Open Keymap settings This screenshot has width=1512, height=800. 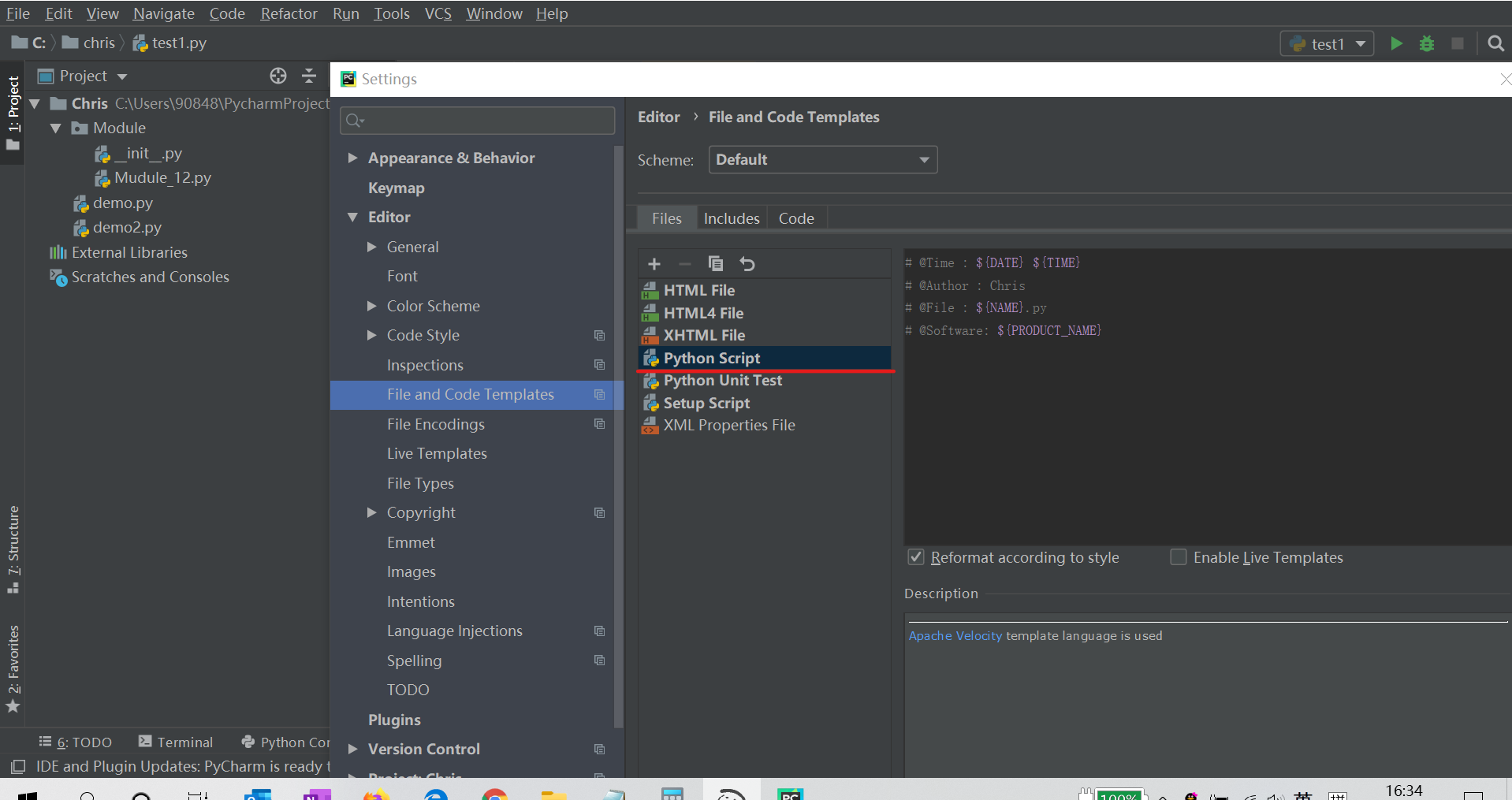[x=396, y=188]
